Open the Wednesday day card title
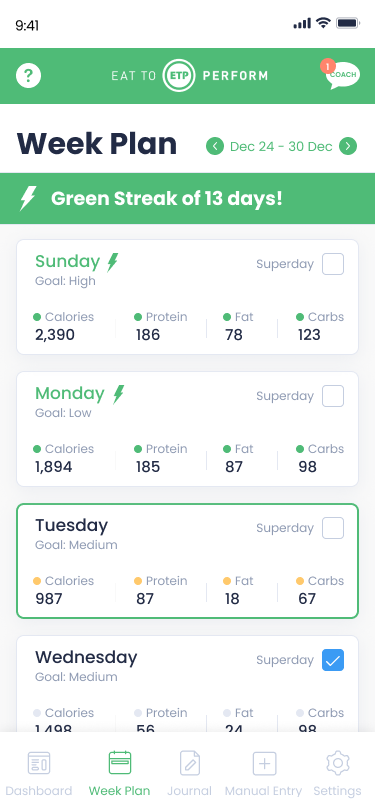 (x=86, y=658)
